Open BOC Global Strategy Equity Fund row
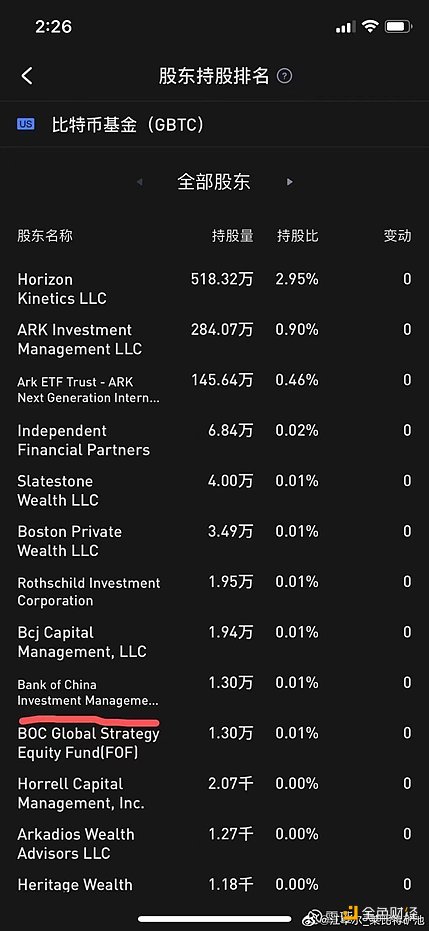429x931 pixels. [x=214, y=743]
